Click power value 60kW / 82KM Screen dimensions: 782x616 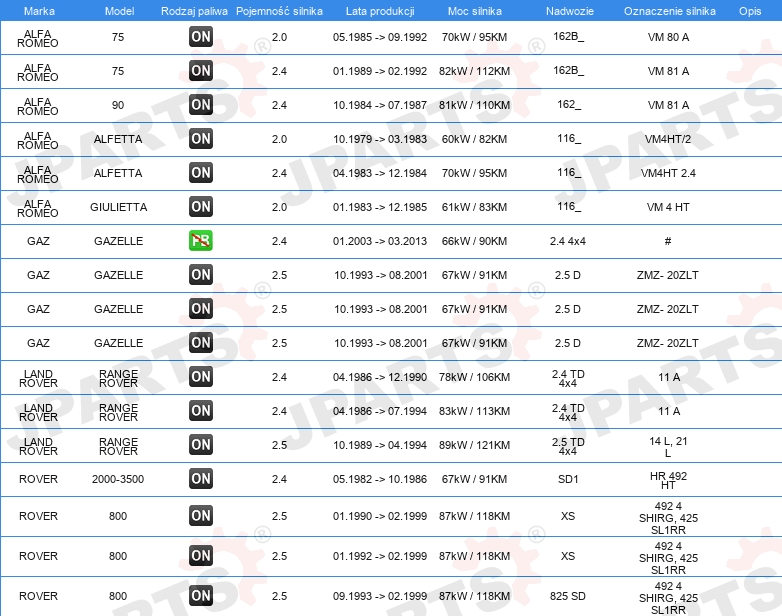pos(474,139)
